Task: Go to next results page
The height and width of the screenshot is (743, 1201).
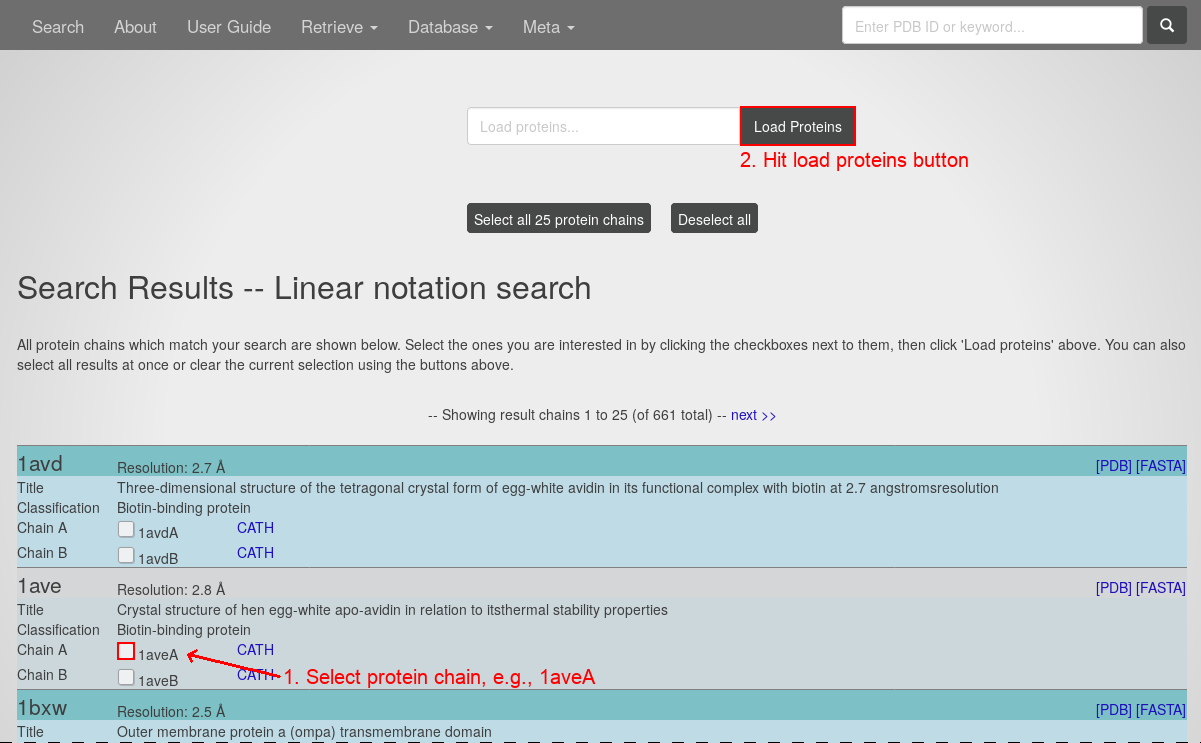Action: [x=753, y=415]
